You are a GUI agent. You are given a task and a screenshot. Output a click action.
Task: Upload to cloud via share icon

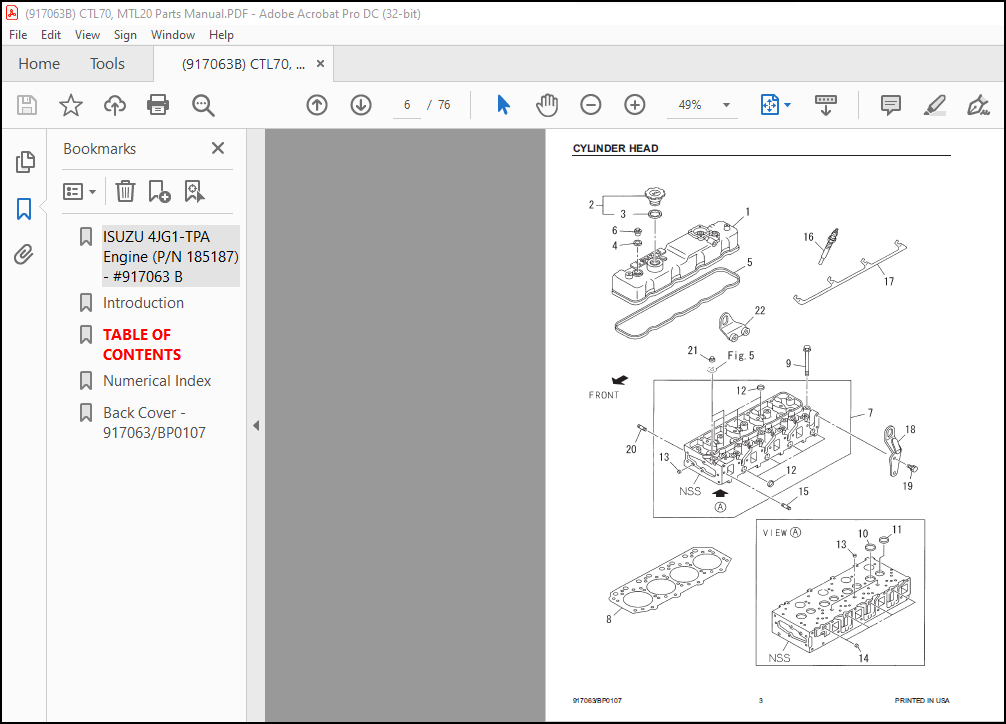point(115,105)
